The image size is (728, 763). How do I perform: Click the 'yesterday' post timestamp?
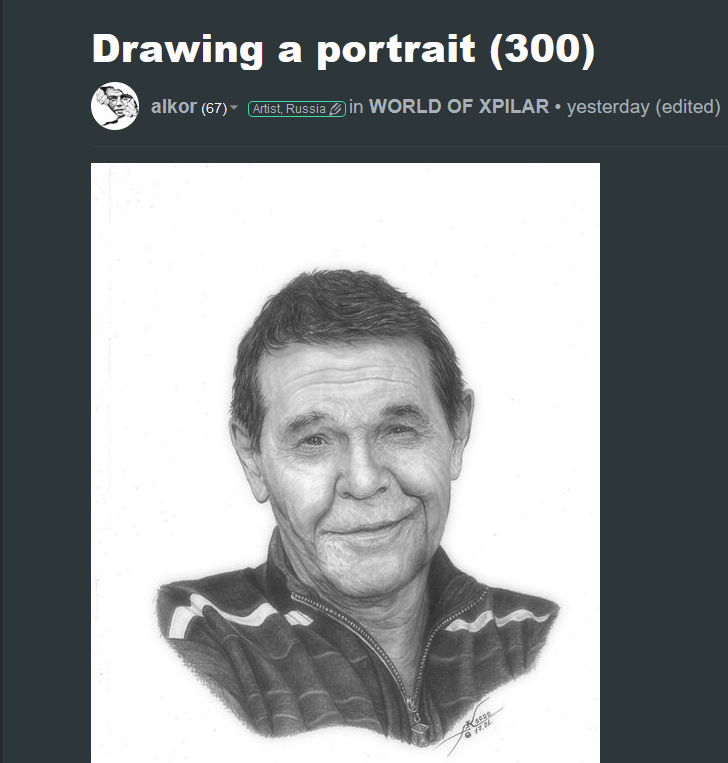click(608, 107)
